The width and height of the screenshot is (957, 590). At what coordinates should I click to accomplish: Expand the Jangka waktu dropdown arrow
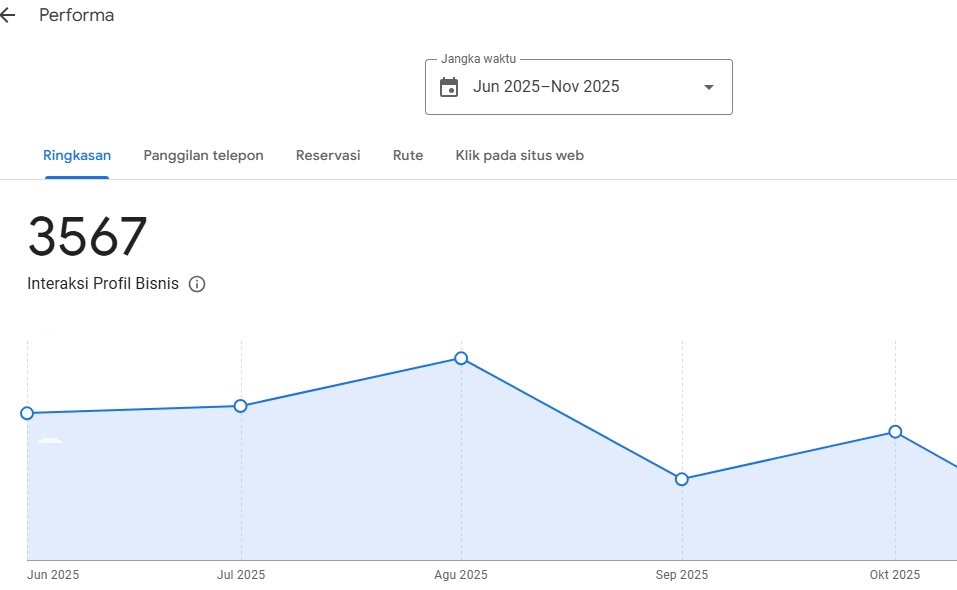pyautogui.click(x=709, y=87)
